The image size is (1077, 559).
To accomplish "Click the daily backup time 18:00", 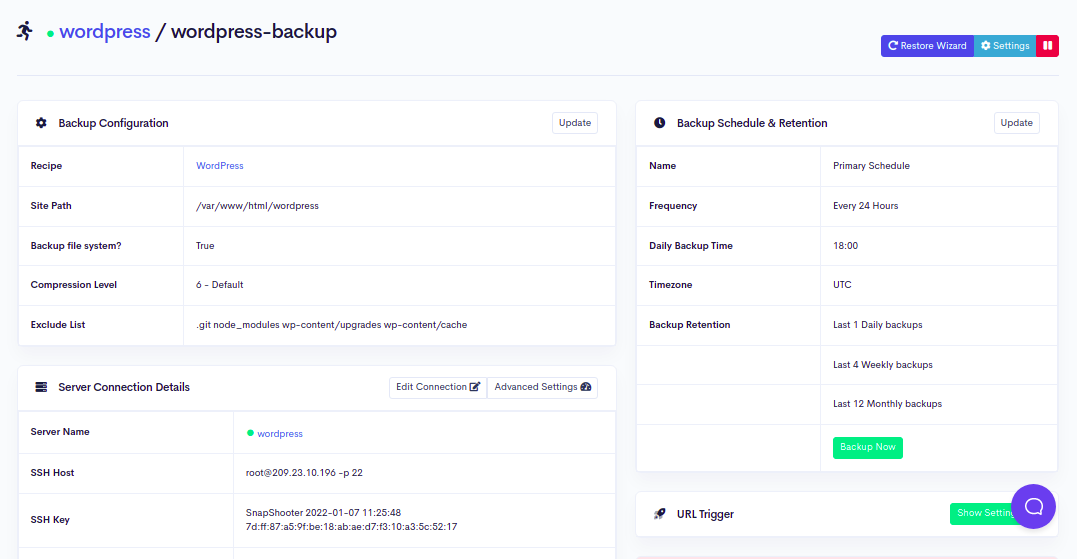I will click(846, 246).
